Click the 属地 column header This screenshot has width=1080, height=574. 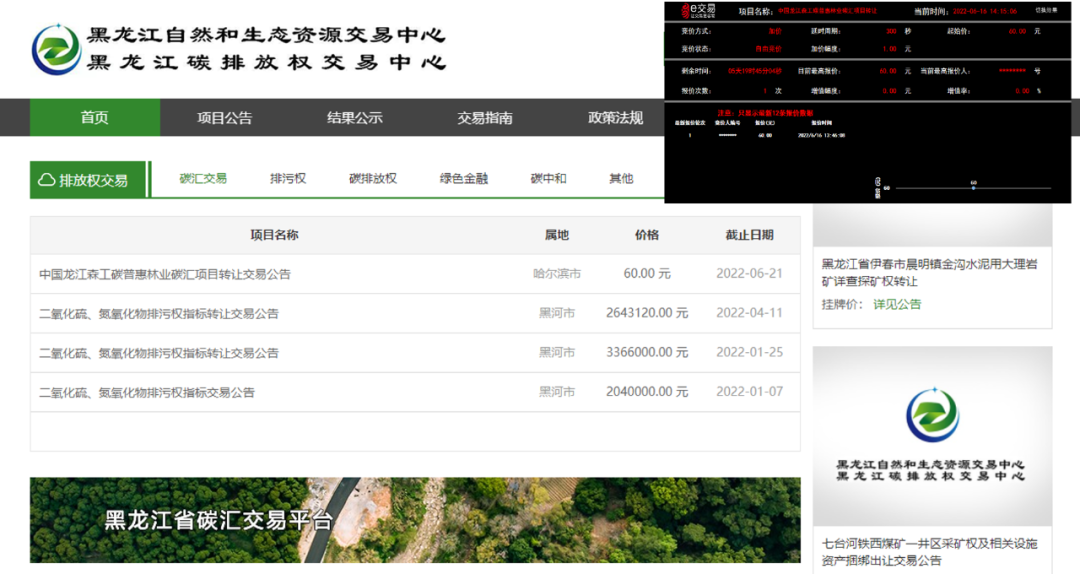[x=557, y=235]
